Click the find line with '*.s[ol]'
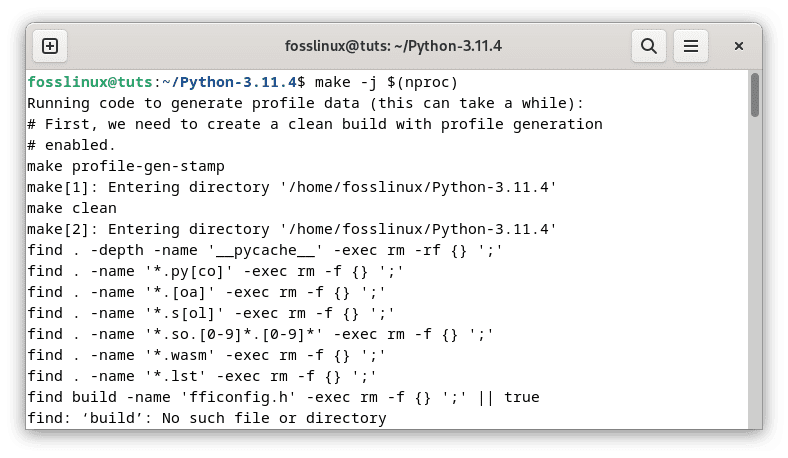788x458 pixels. [x=211, y=313]
